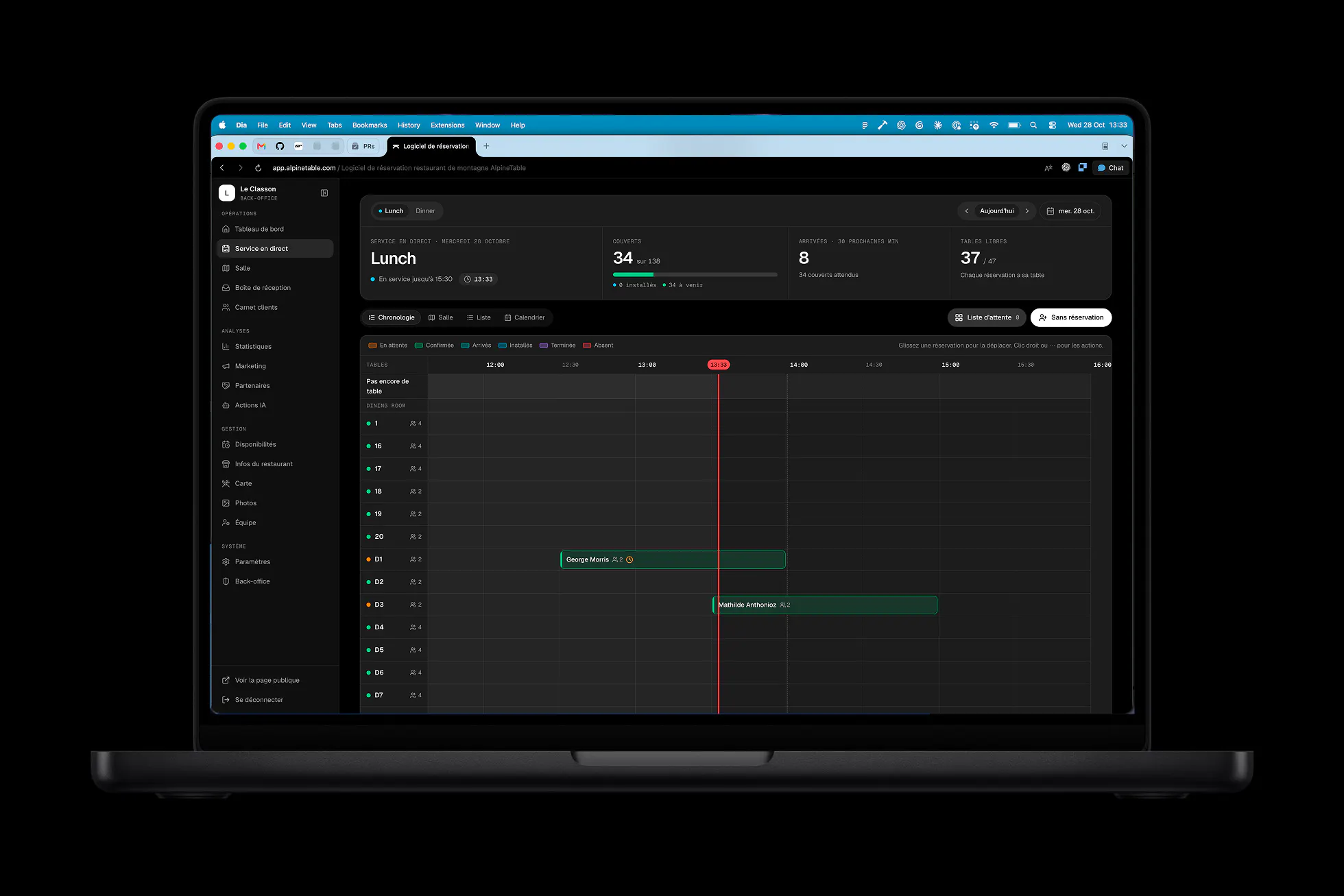This screenshot has width=1344, height=896.
Task: Switch to the Calendrier view
Action: pyautogui.click(x=525, y=317)
